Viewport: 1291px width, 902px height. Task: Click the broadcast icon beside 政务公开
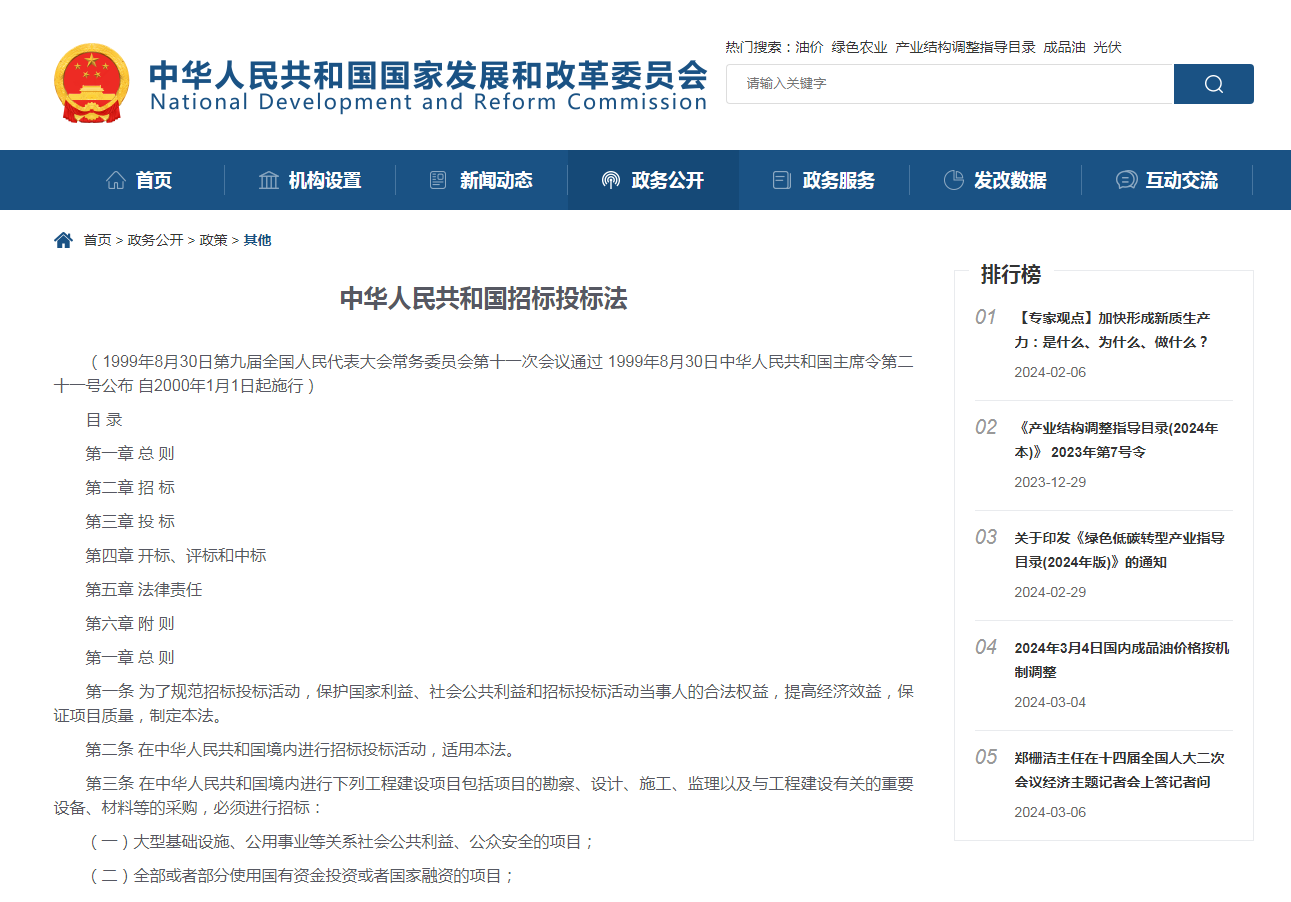click(x=610, y=180)
